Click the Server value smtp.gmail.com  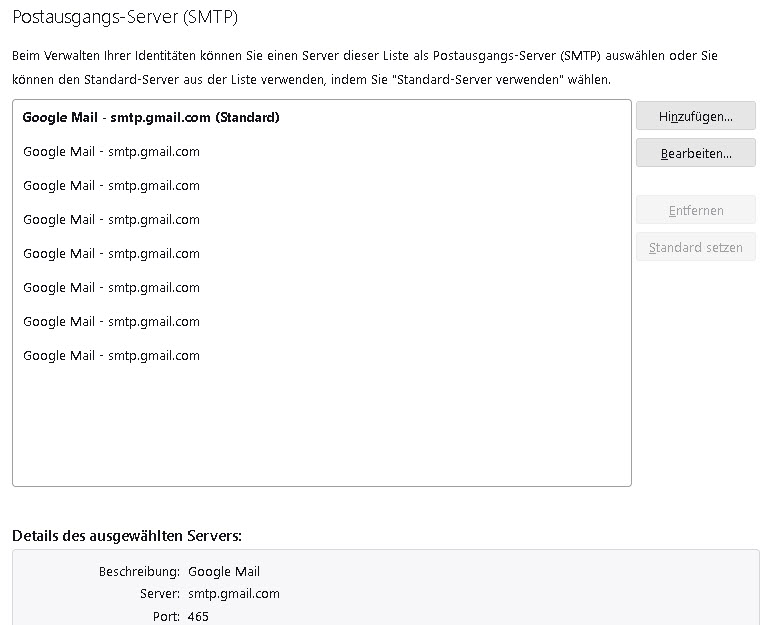pos(234,594)
